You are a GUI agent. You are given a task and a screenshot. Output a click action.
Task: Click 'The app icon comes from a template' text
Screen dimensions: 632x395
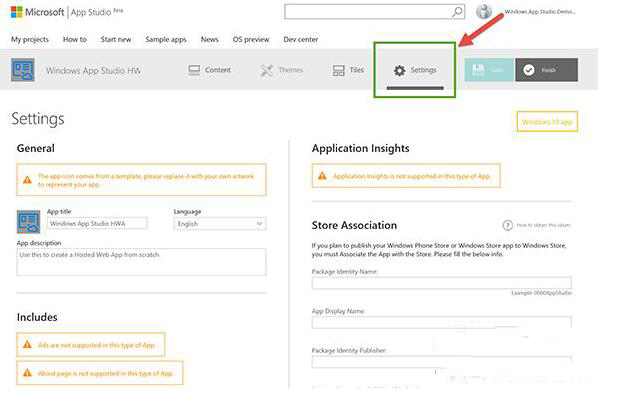pyautogui.click(x=146, y=180)
